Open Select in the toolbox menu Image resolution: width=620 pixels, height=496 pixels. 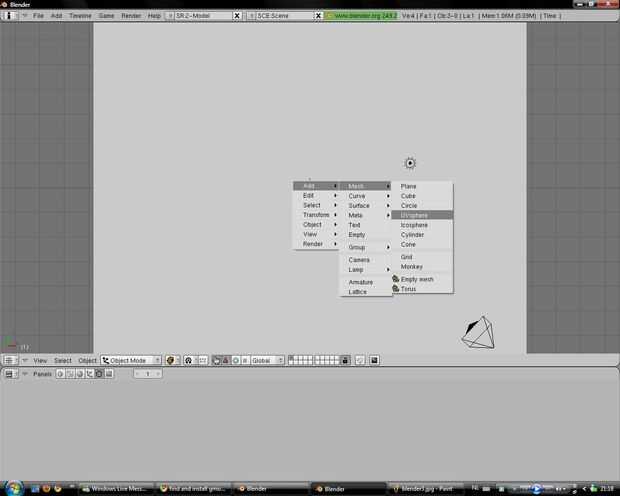pos(316,205)
